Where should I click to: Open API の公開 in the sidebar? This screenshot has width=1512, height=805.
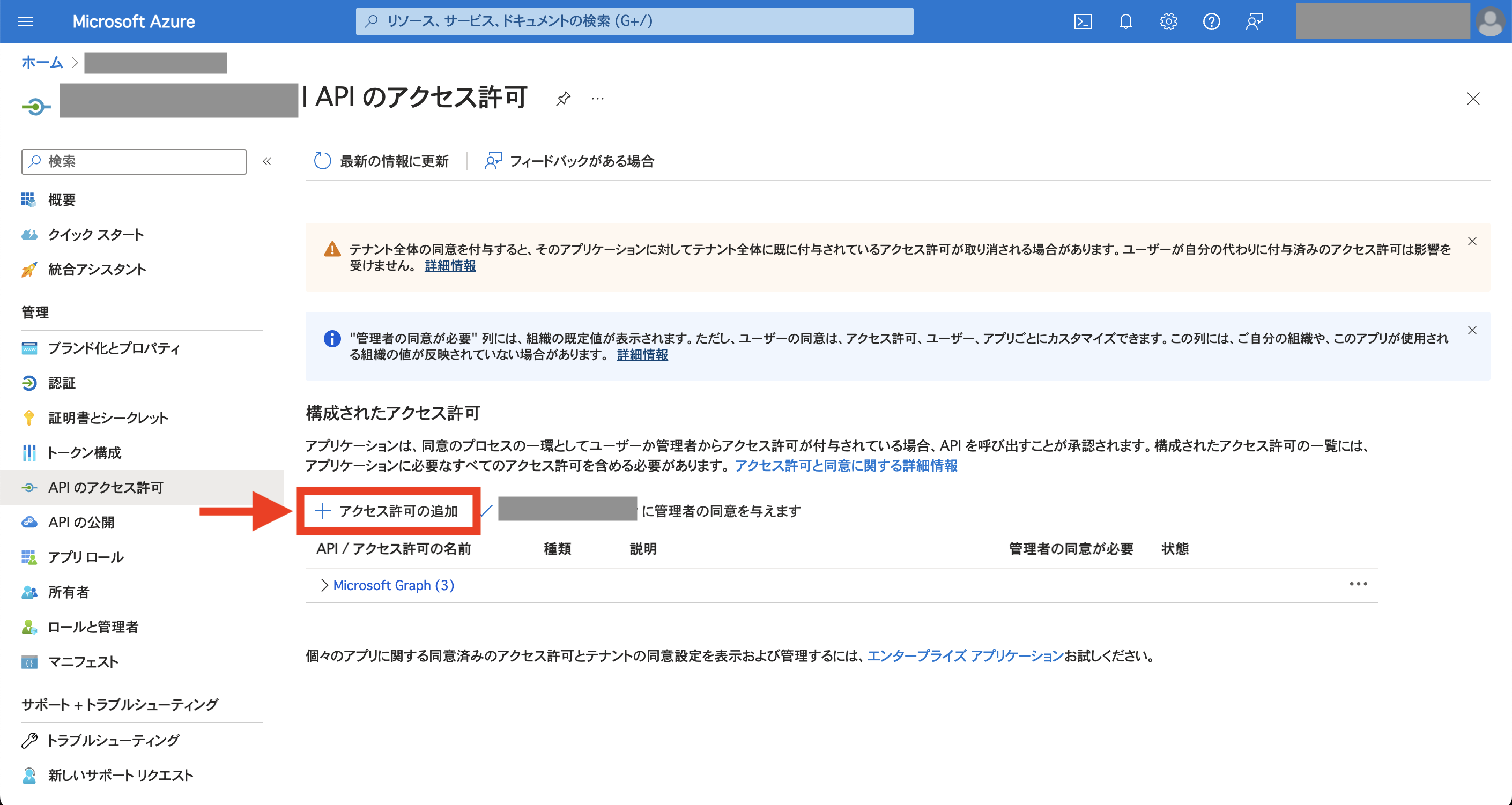(81, 522)
